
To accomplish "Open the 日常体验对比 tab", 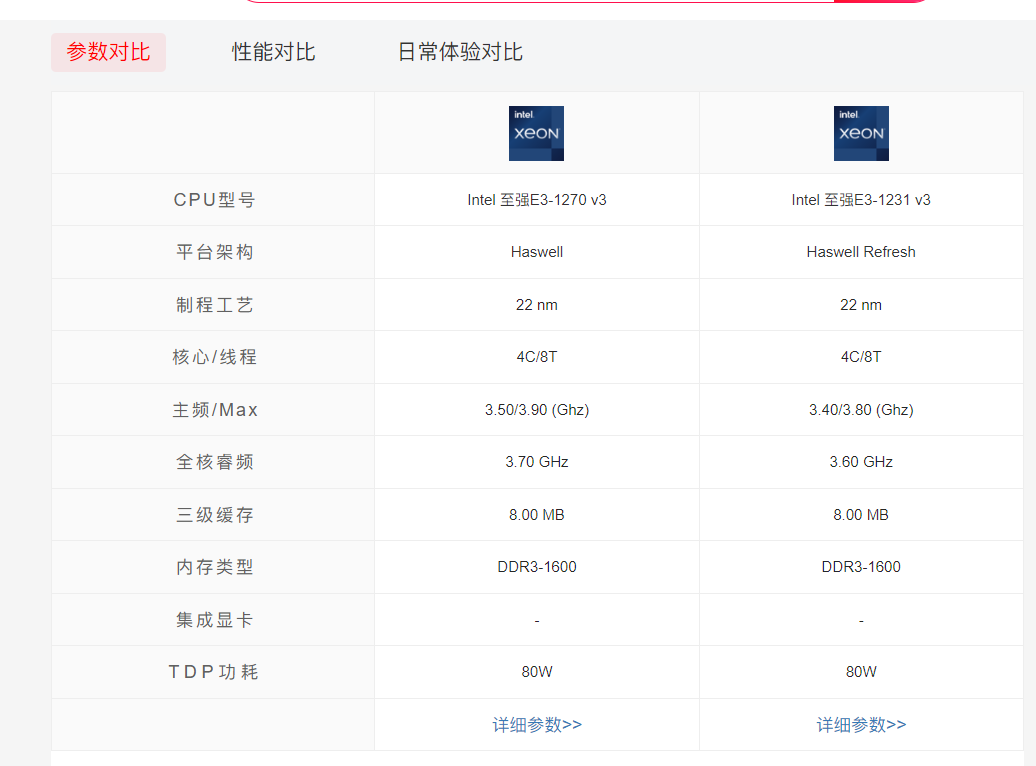I will click(x=461, y=52).
